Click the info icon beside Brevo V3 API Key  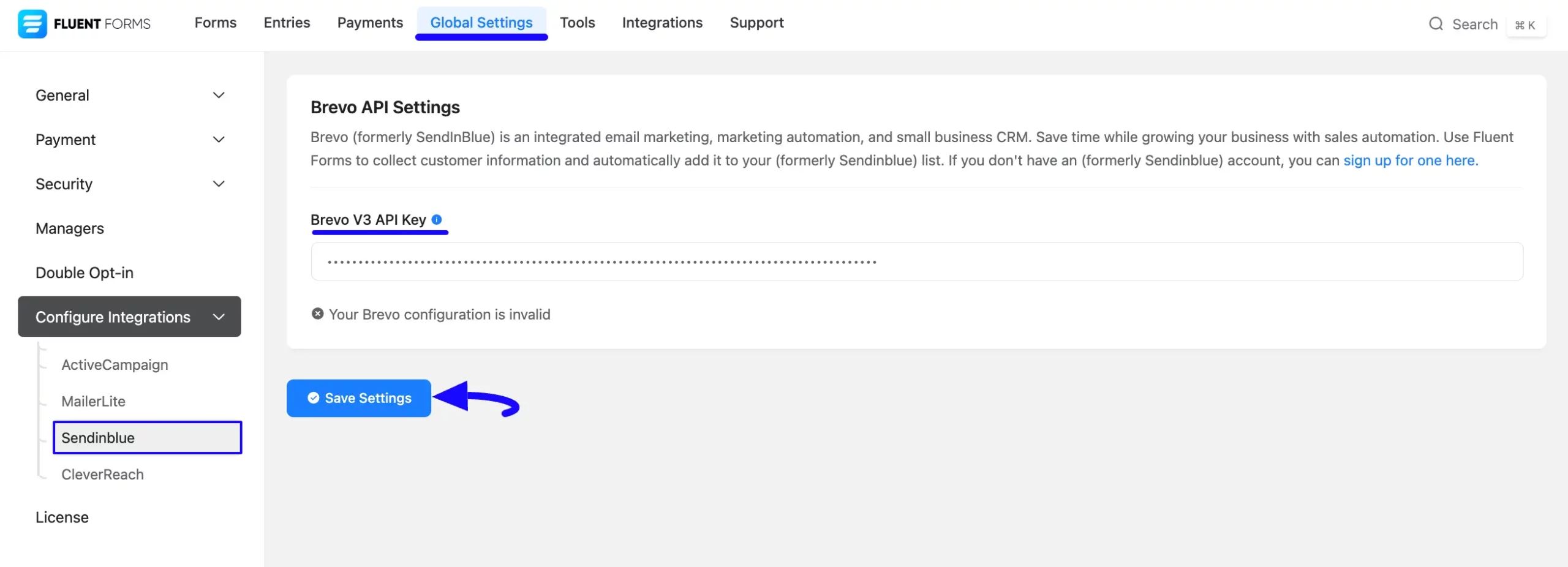437,219
